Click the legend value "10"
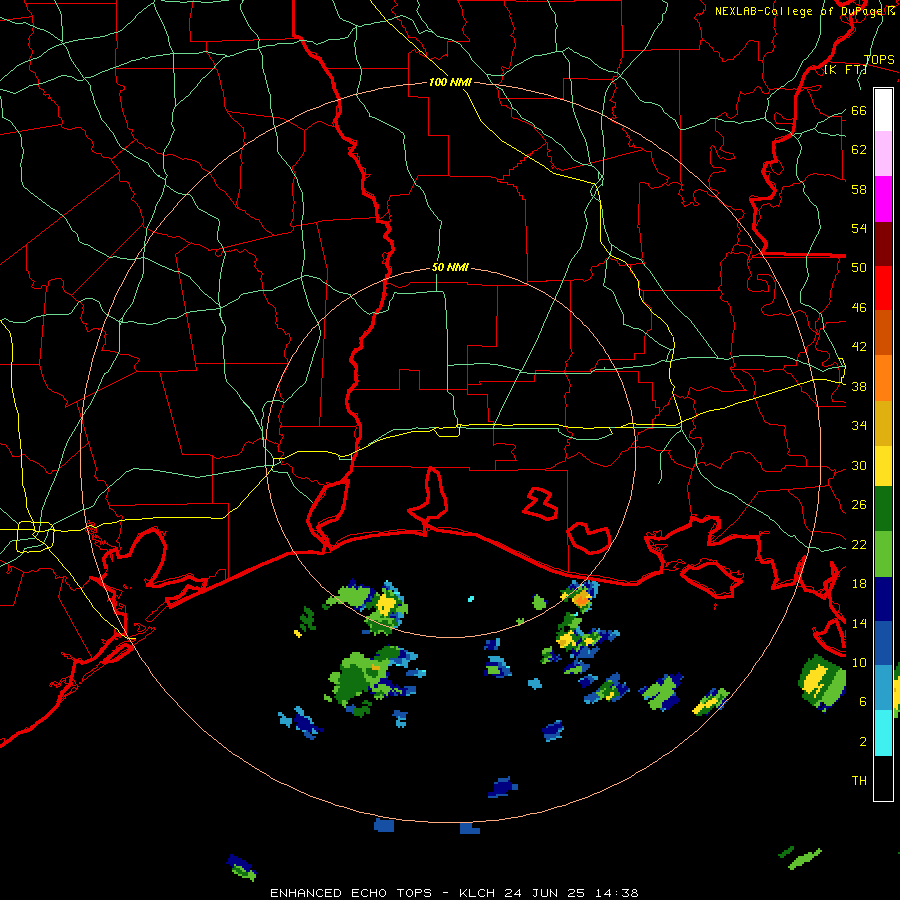The image size is (900, 900). click(x=859, y=662)
